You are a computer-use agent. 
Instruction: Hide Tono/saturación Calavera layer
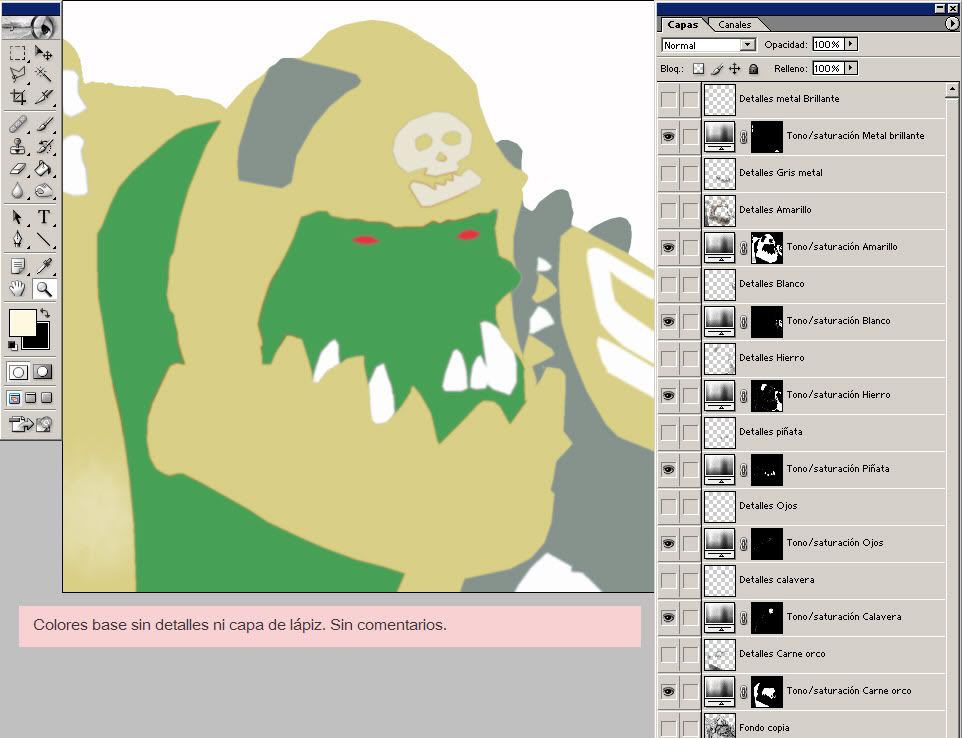tap(668, 617)
